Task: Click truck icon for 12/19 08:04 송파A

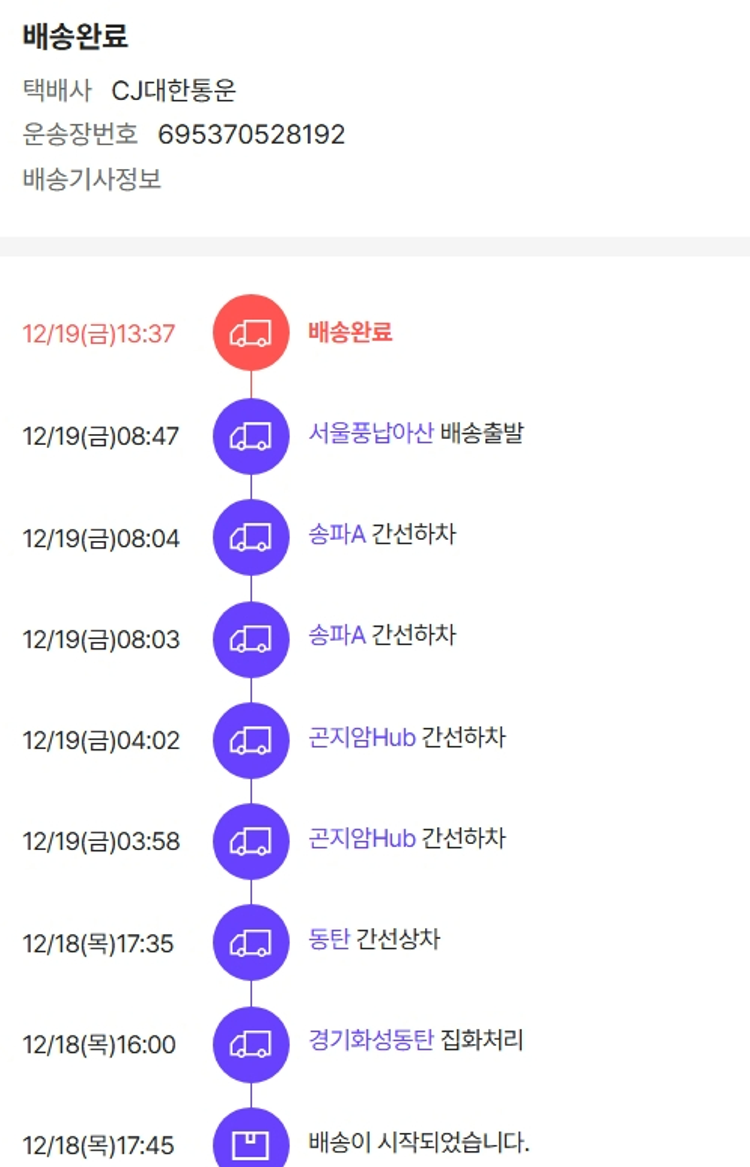Action: click(x=251, y=538)
